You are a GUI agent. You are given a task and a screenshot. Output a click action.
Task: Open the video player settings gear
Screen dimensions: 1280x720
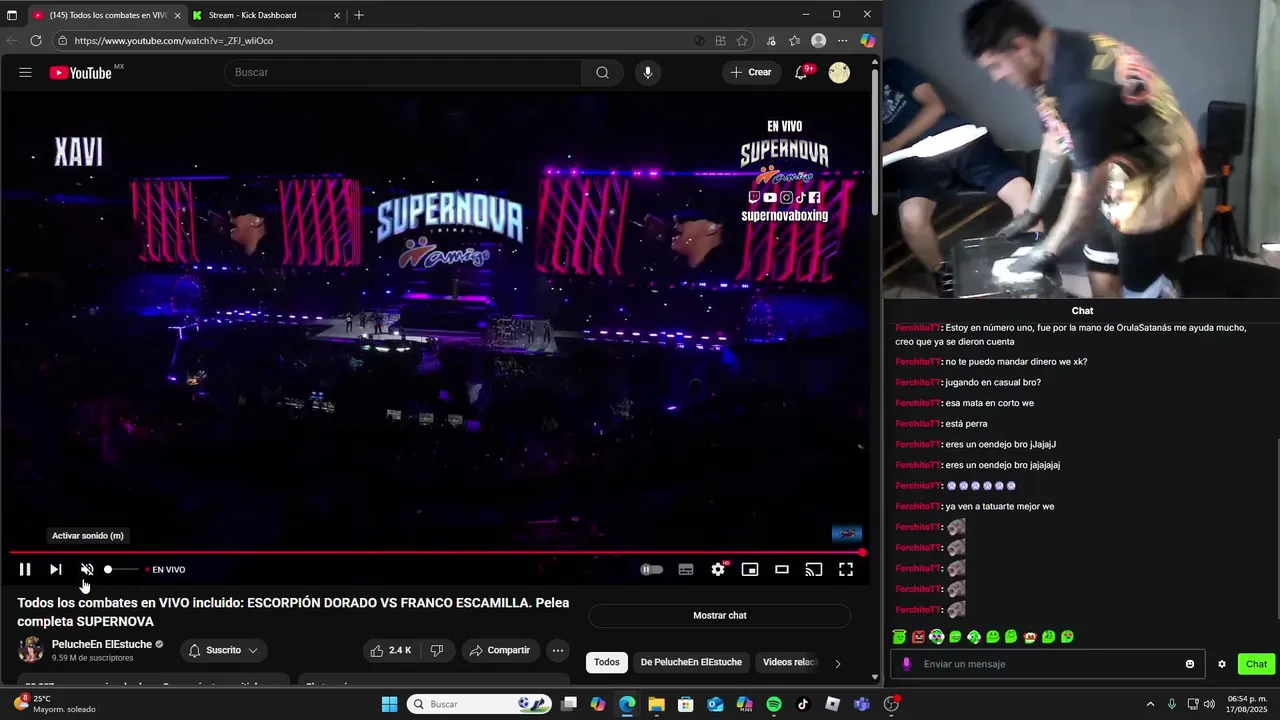tap(718, 569)
